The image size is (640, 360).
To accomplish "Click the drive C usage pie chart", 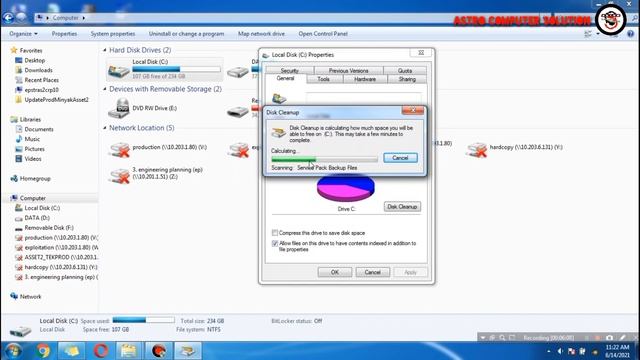I will tap(345, 188).
